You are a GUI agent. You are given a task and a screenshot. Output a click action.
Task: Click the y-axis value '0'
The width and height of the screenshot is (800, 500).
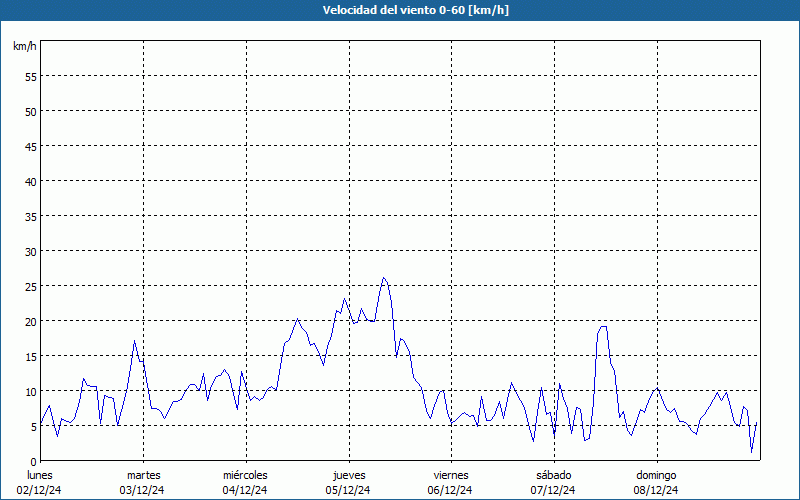[34, 462]
